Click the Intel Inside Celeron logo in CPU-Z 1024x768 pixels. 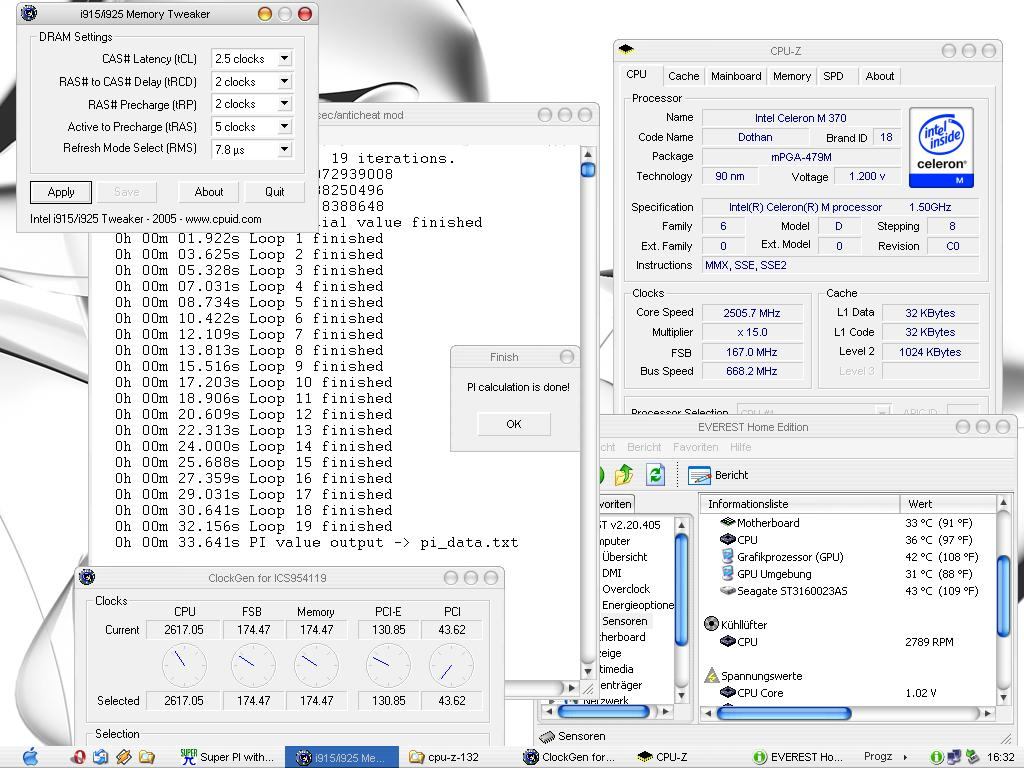941,148
